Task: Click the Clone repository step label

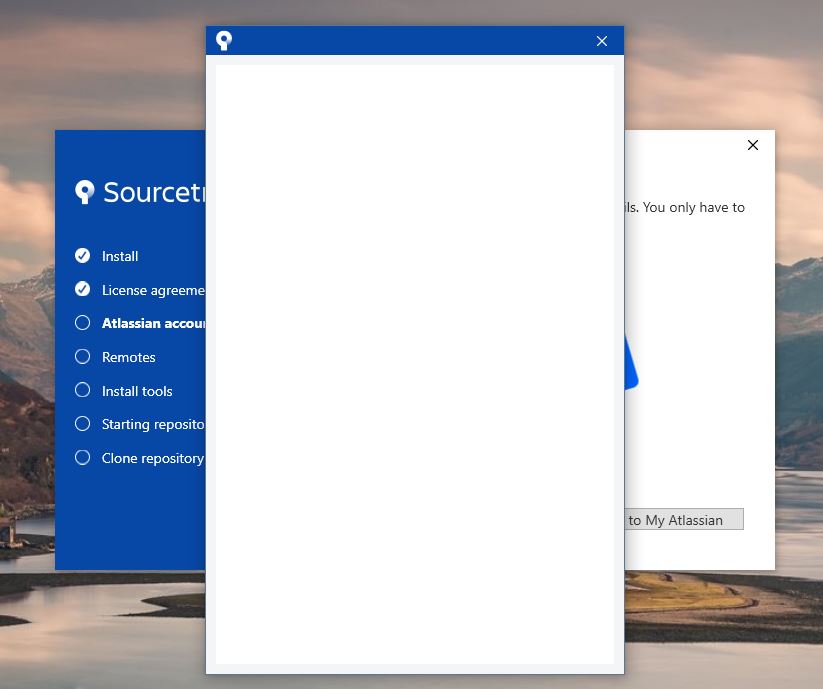Action: (153, 458)
